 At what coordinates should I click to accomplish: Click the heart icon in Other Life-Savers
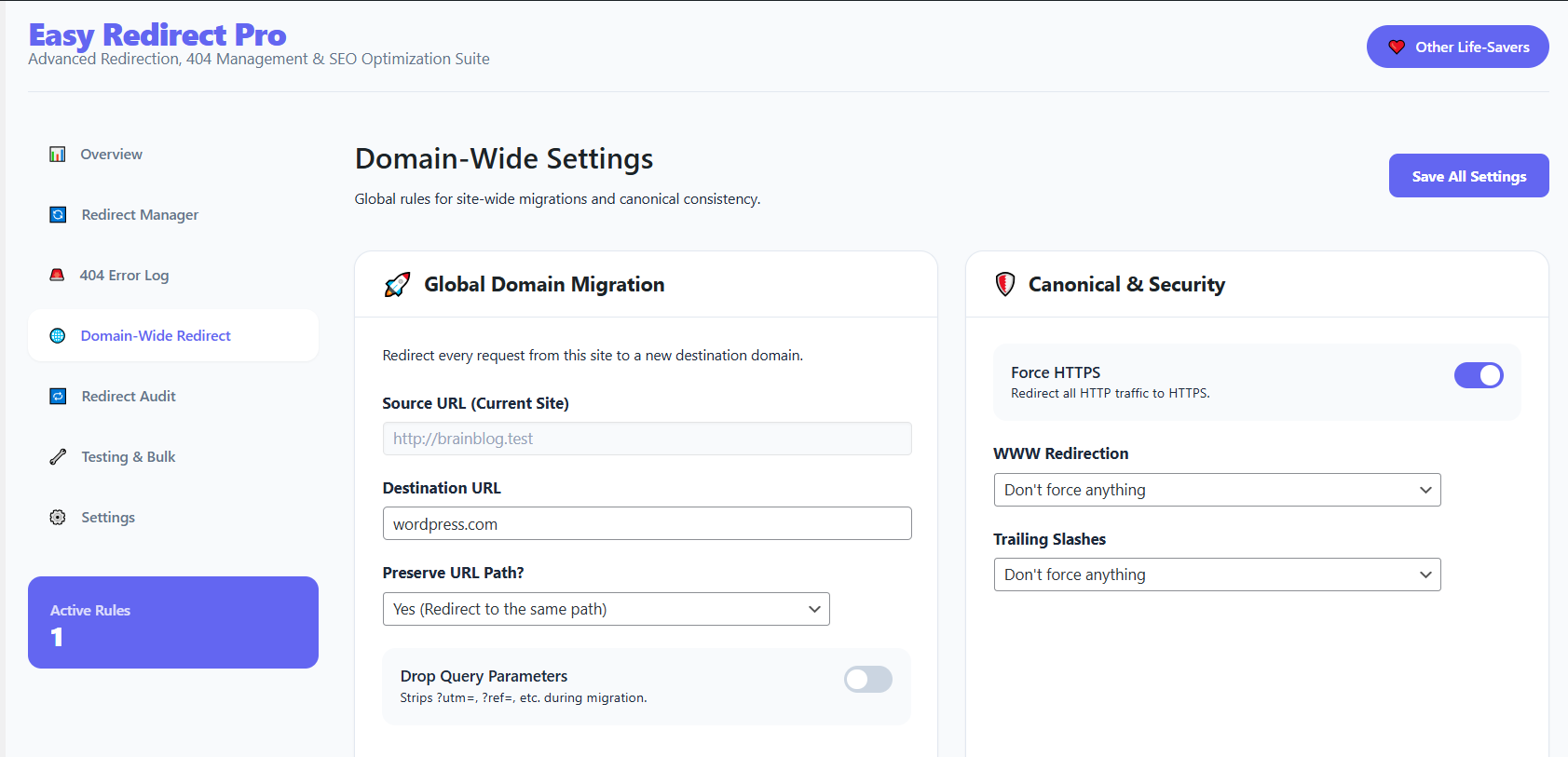(1397, 47)
